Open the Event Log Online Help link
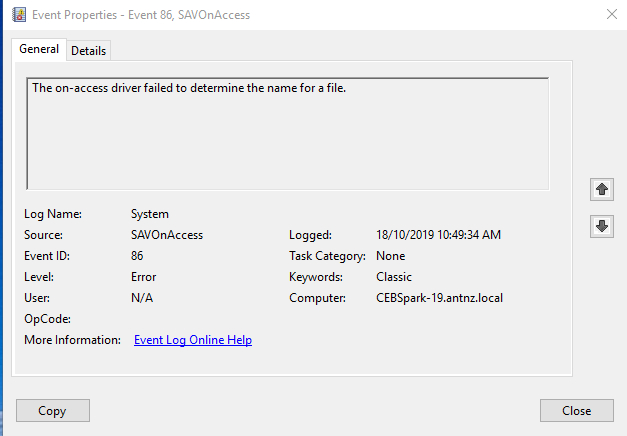 pos(192,340)
